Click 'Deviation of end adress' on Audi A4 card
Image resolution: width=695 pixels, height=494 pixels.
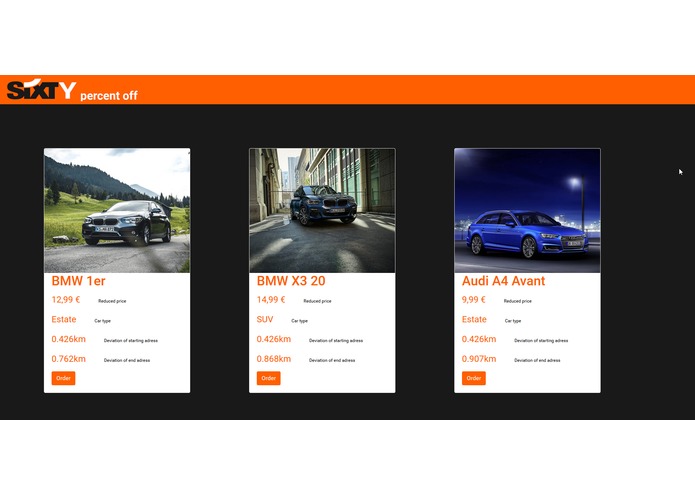pyautogui.click(x=537, y=360)
